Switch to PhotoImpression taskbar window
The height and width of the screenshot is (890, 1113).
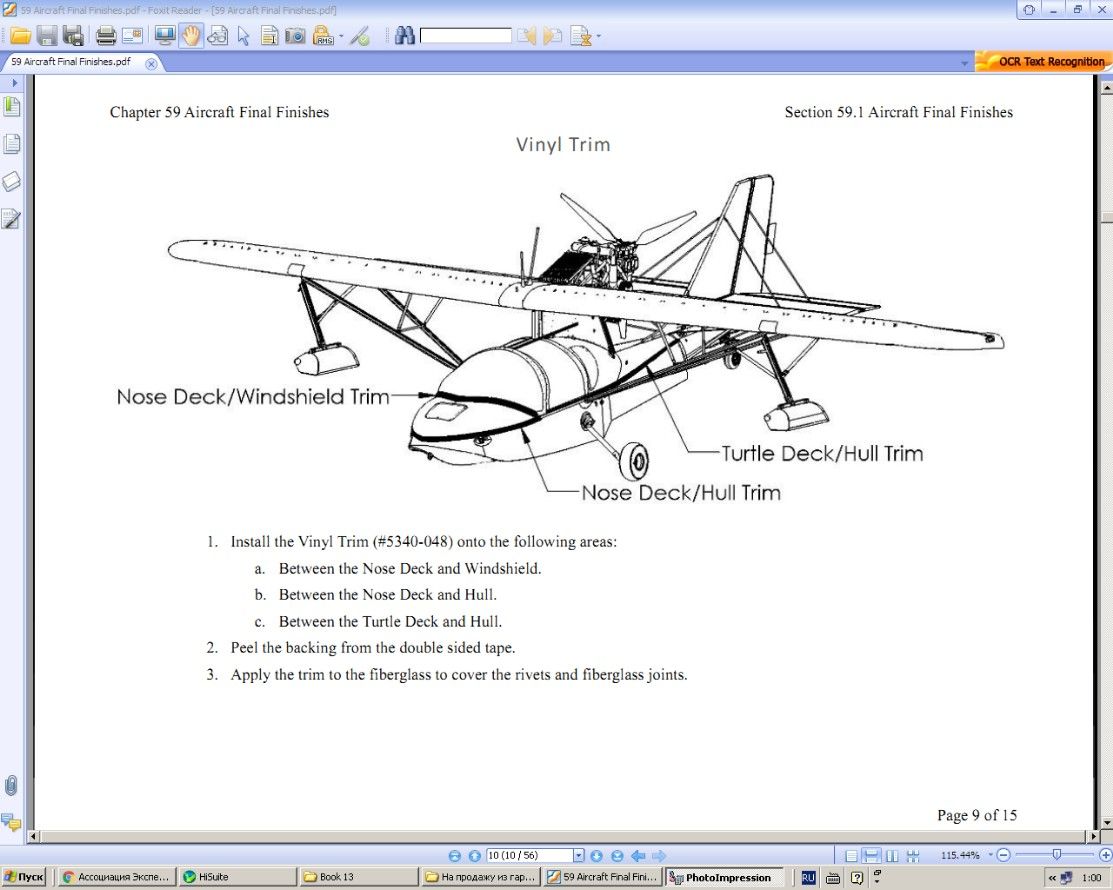[724, 877]
